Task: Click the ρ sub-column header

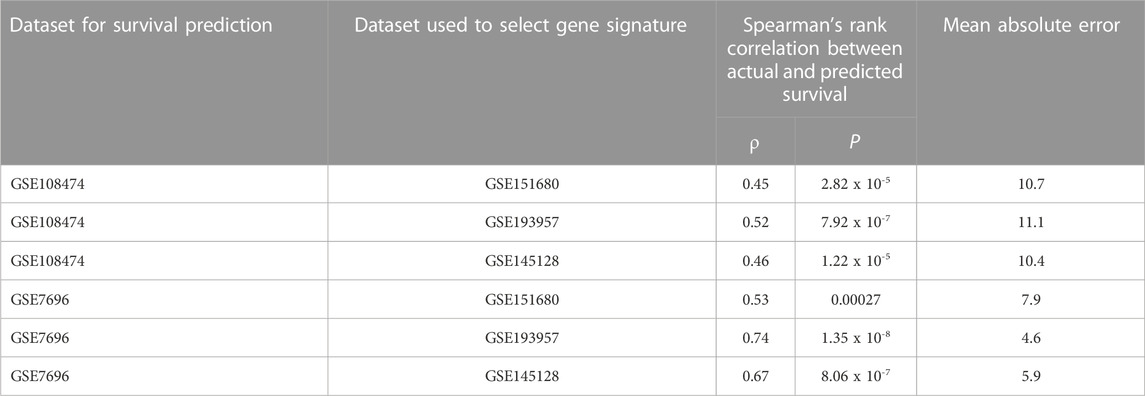Action: click(755, 143)
